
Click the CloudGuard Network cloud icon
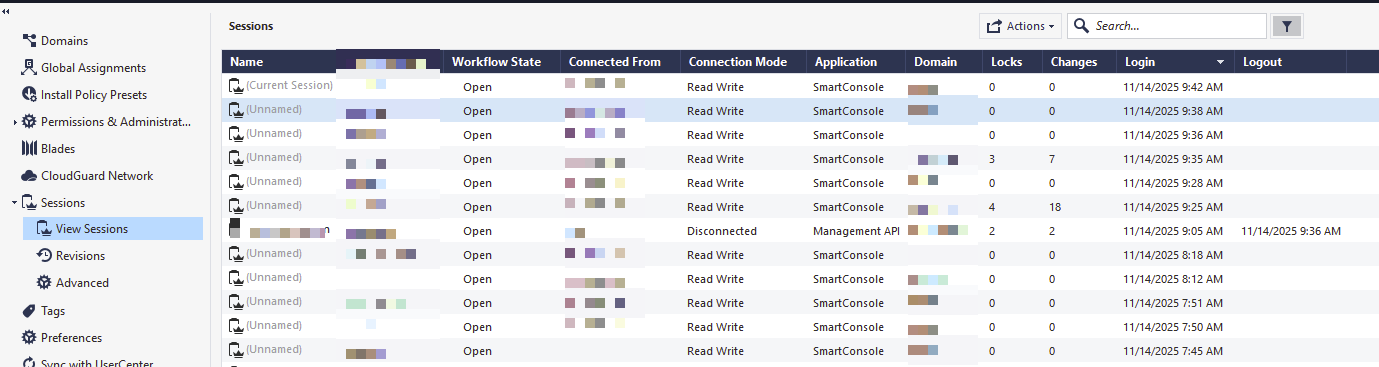click(29, 176)
